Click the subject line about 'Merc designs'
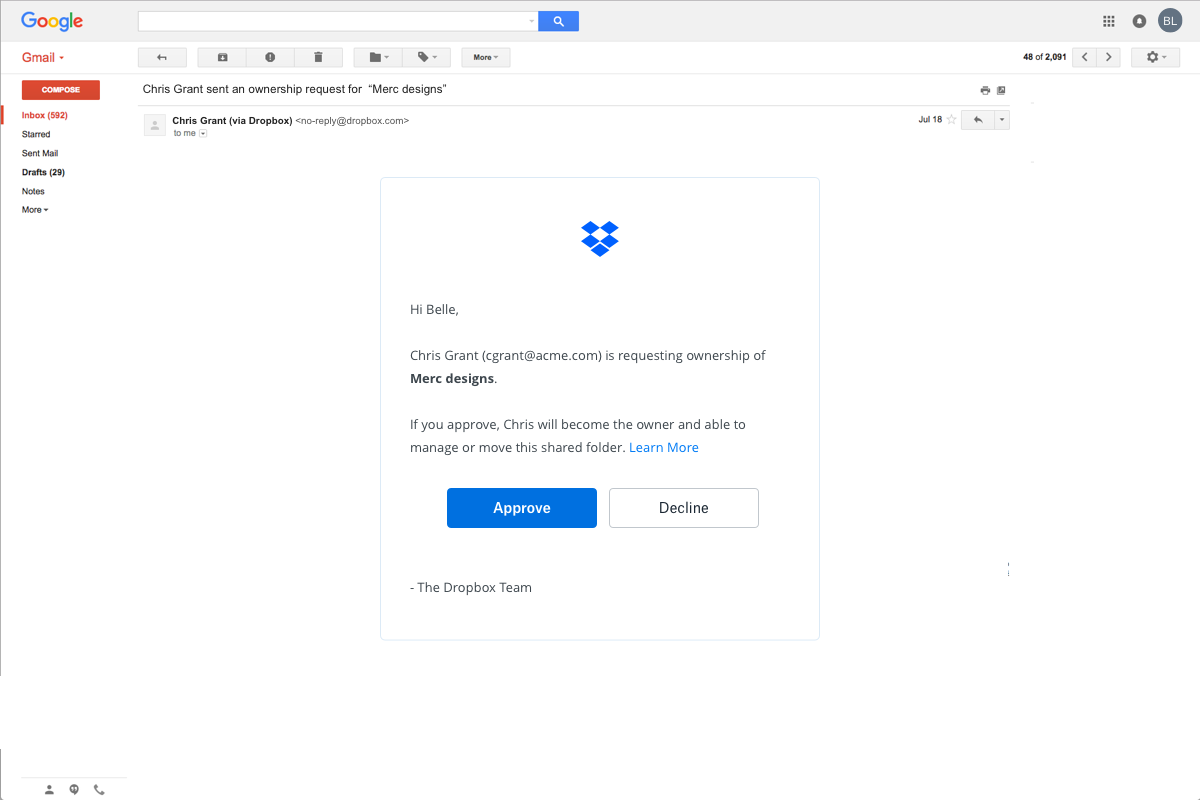1200x800 pixels. pos(294,89)
